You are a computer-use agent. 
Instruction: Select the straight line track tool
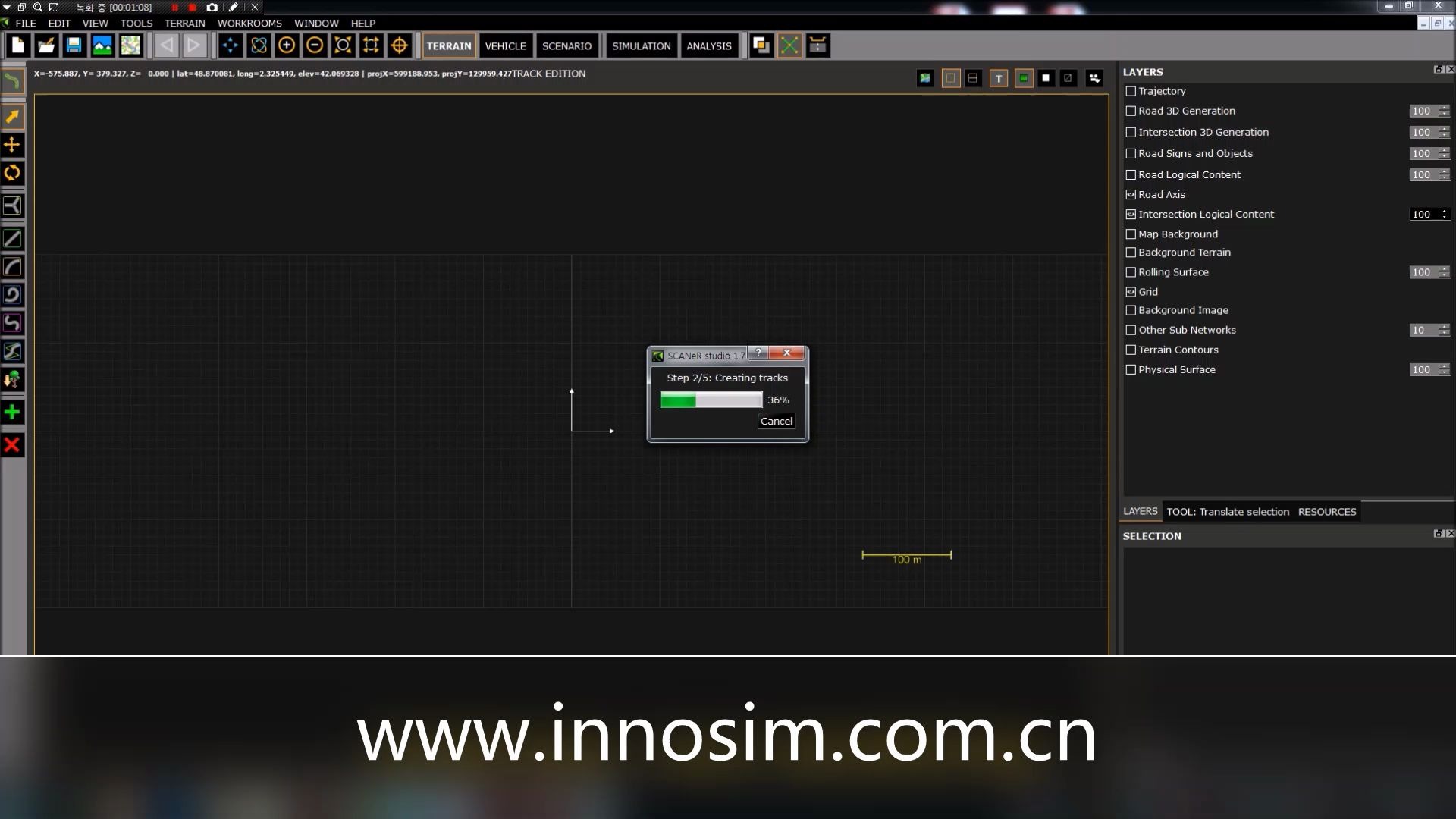coord(12,239)
